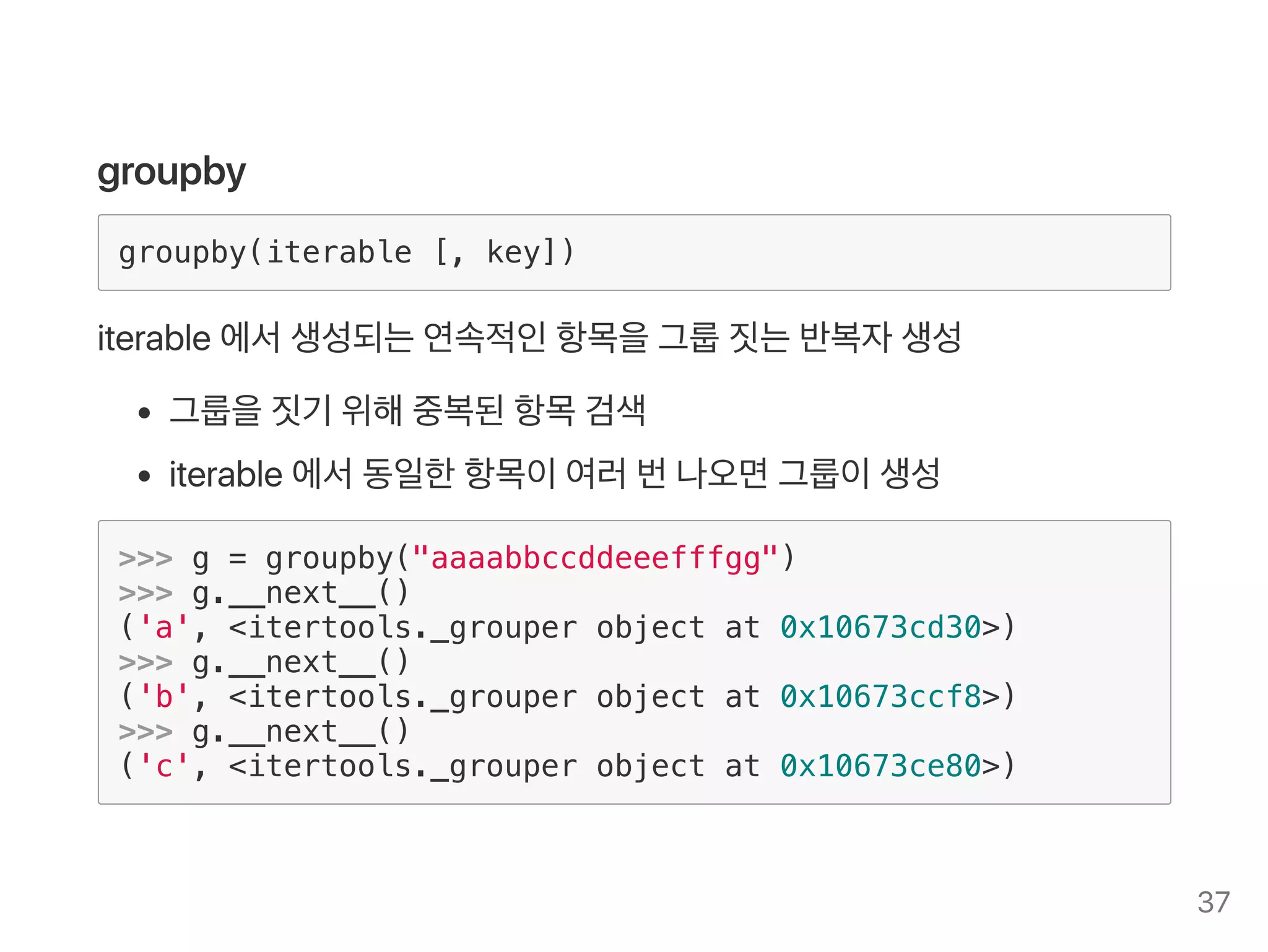Click the first bullet about 중복된 항목 검색
Image resolution: width=1268 pixels, height=952 pixels.
pyautogui.click(x=407, y=410)
